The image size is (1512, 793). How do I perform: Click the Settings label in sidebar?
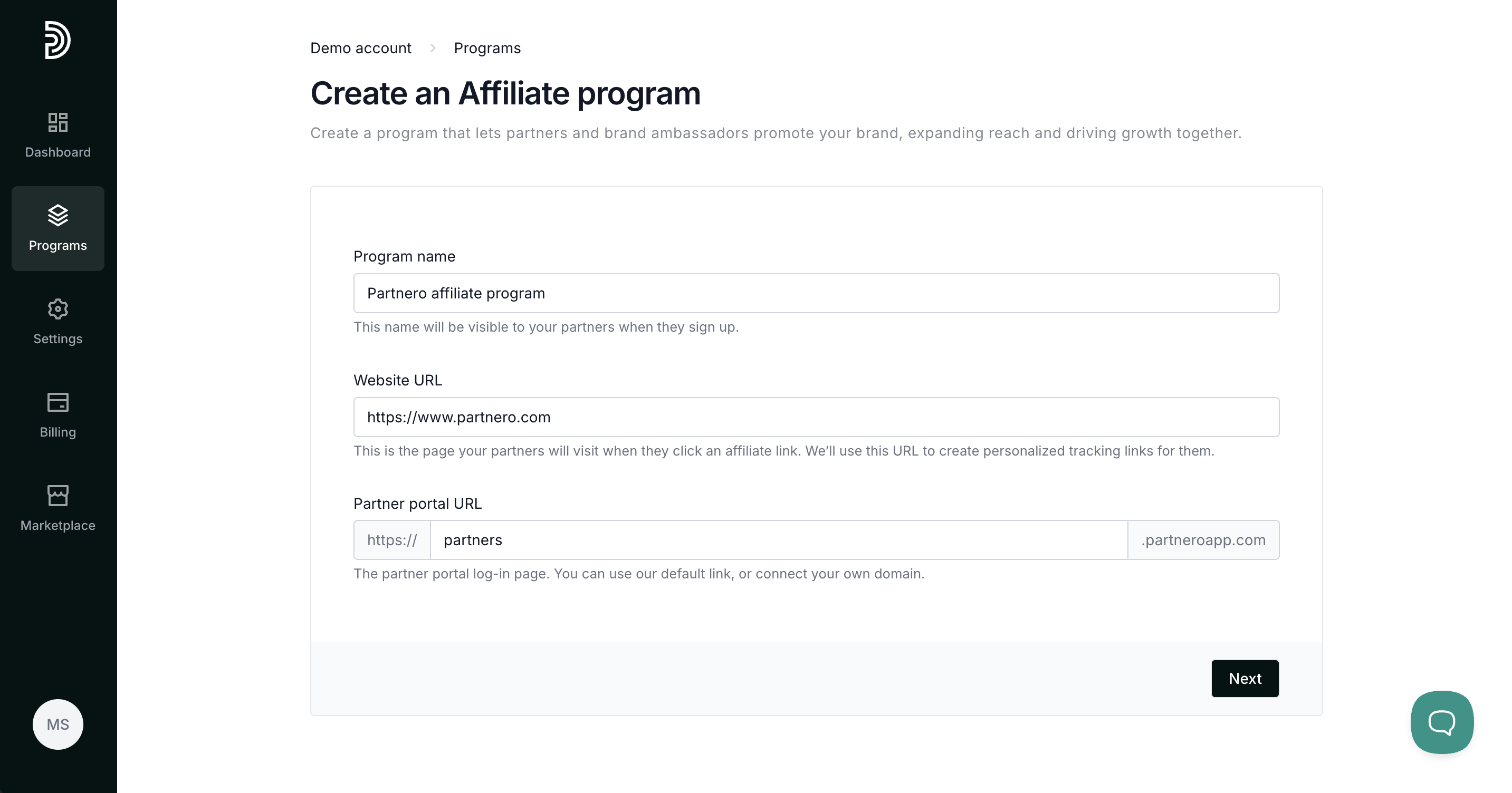tap(58, 339)
